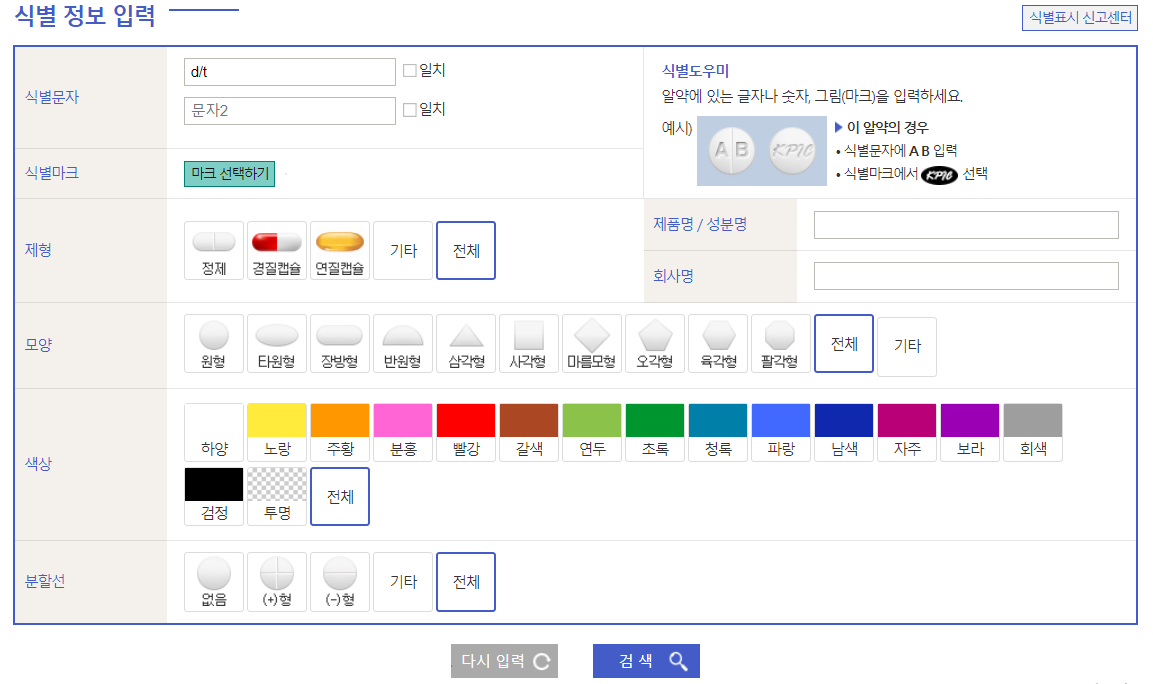Click the 제품명 / 성분명 input field
Screen dimensions: 1153x684
(x=965, y=224)
